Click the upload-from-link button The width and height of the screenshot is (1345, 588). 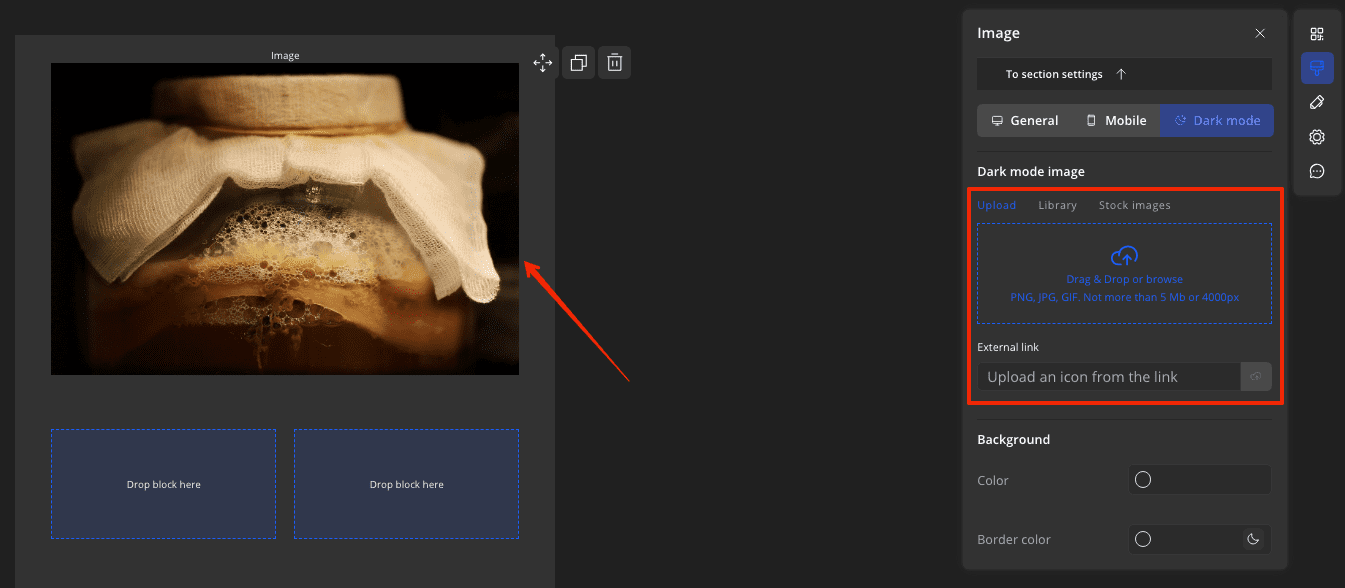coord(1256,377)
